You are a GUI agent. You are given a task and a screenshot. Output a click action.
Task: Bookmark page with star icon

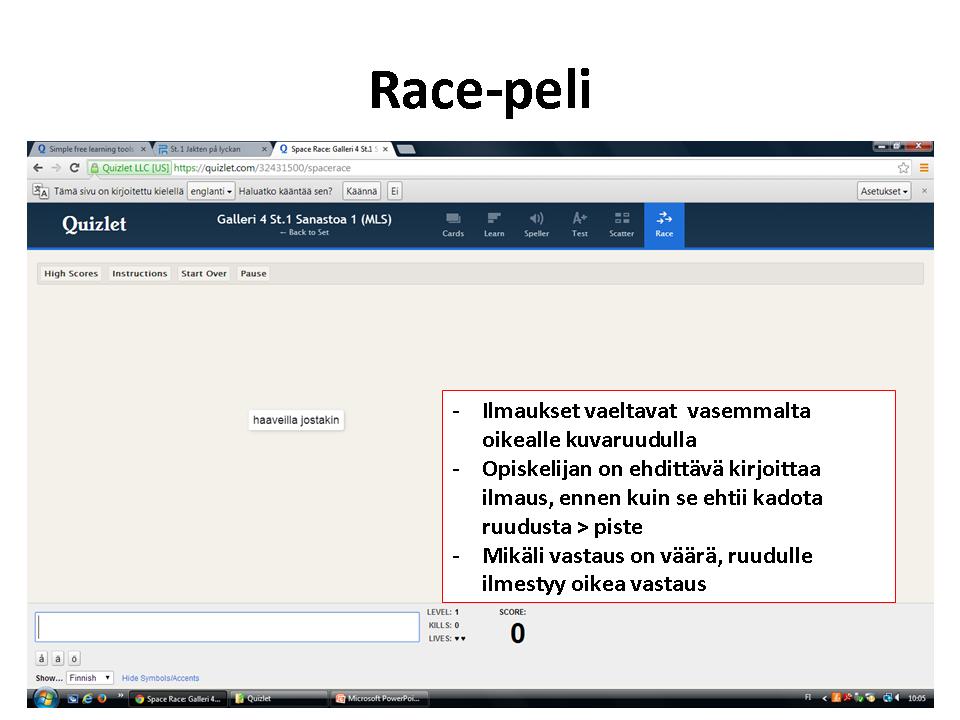pyautogui.click(x=903, y=168)
